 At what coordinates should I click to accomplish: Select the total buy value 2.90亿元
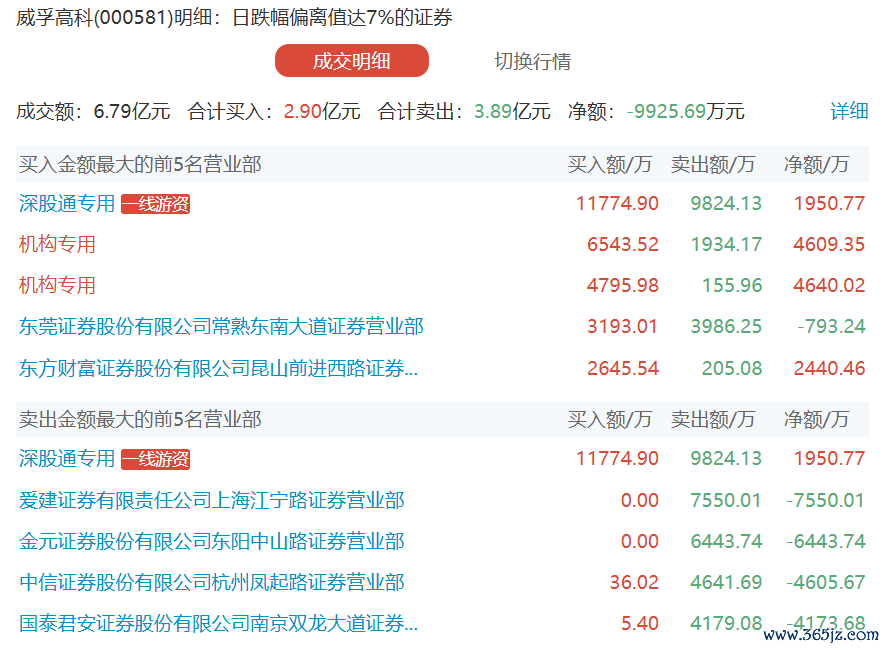click(x=322, y=111)
